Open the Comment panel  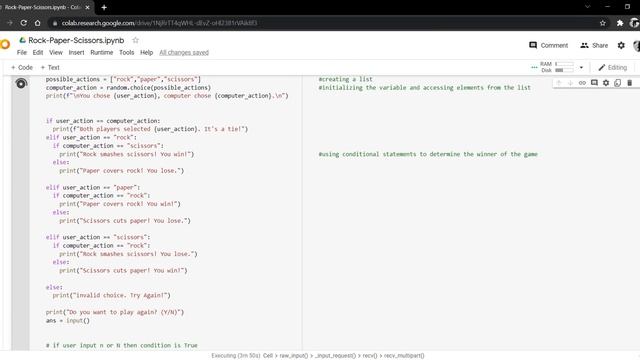(548, 45)
